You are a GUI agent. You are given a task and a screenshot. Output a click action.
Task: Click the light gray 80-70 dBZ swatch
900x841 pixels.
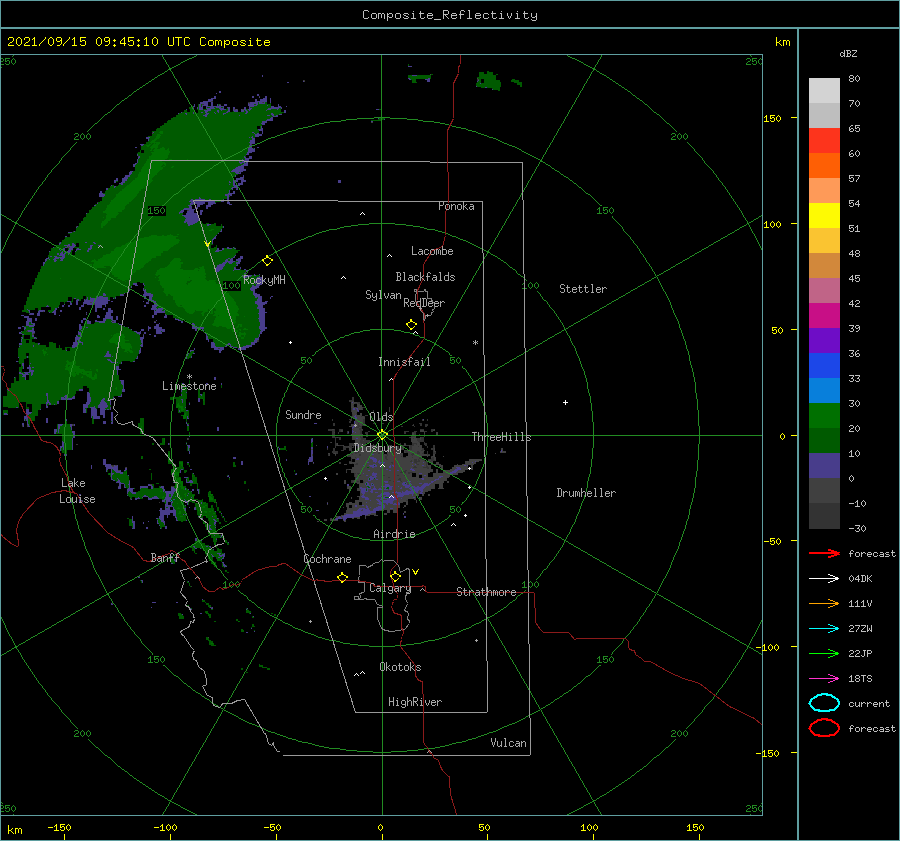tap(824, 91)
